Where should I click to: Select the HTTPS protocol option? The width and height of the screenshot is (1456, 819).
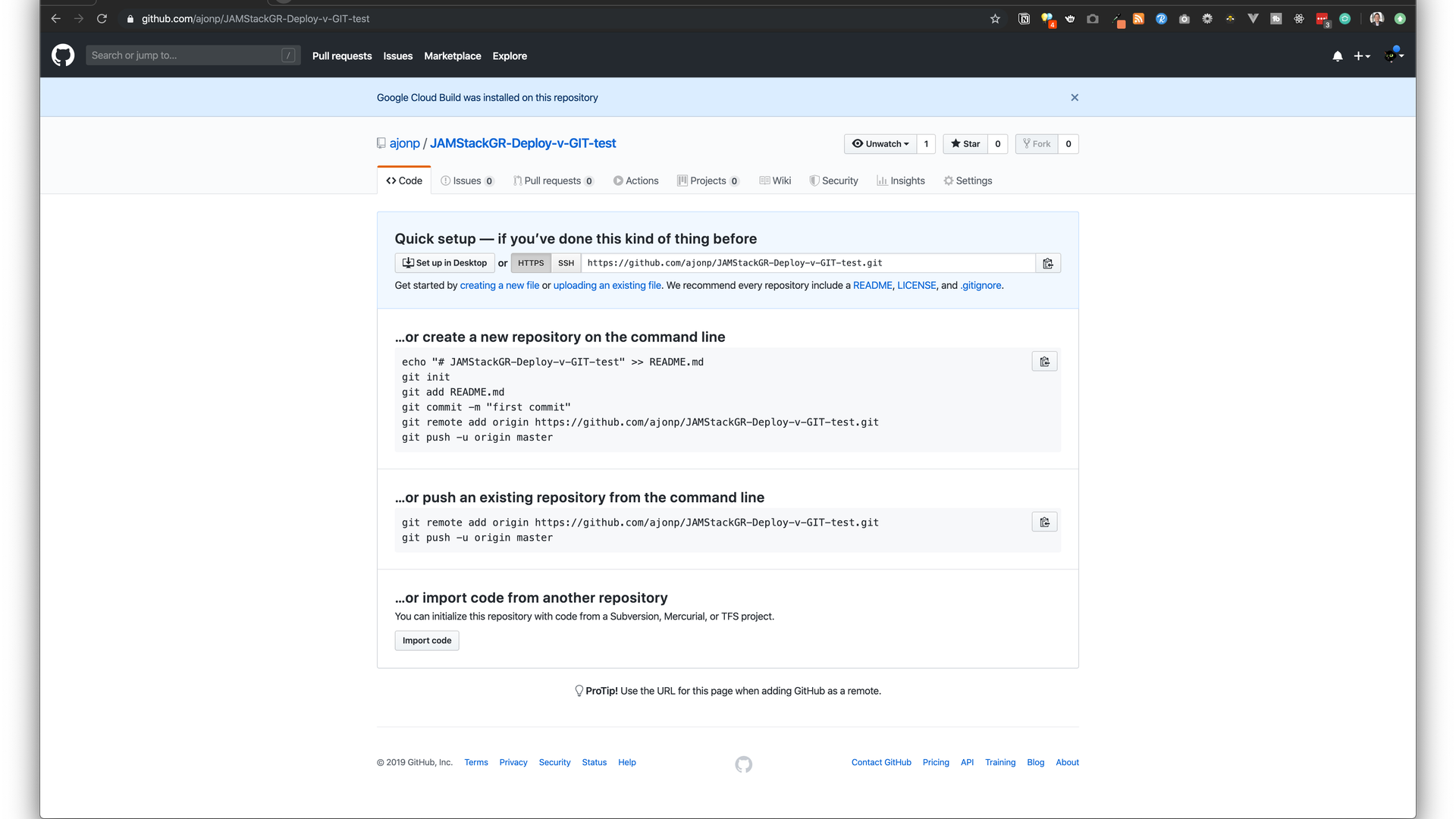tap(531, 263)
